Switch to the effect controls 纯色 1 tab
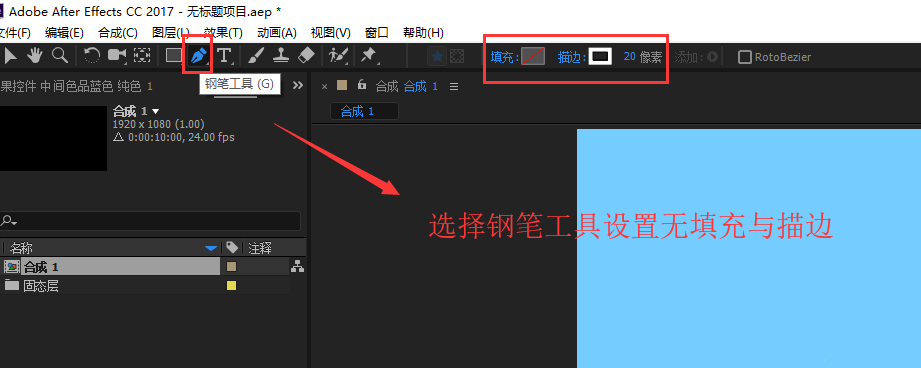The image size is (921, 368). point(76,86)
